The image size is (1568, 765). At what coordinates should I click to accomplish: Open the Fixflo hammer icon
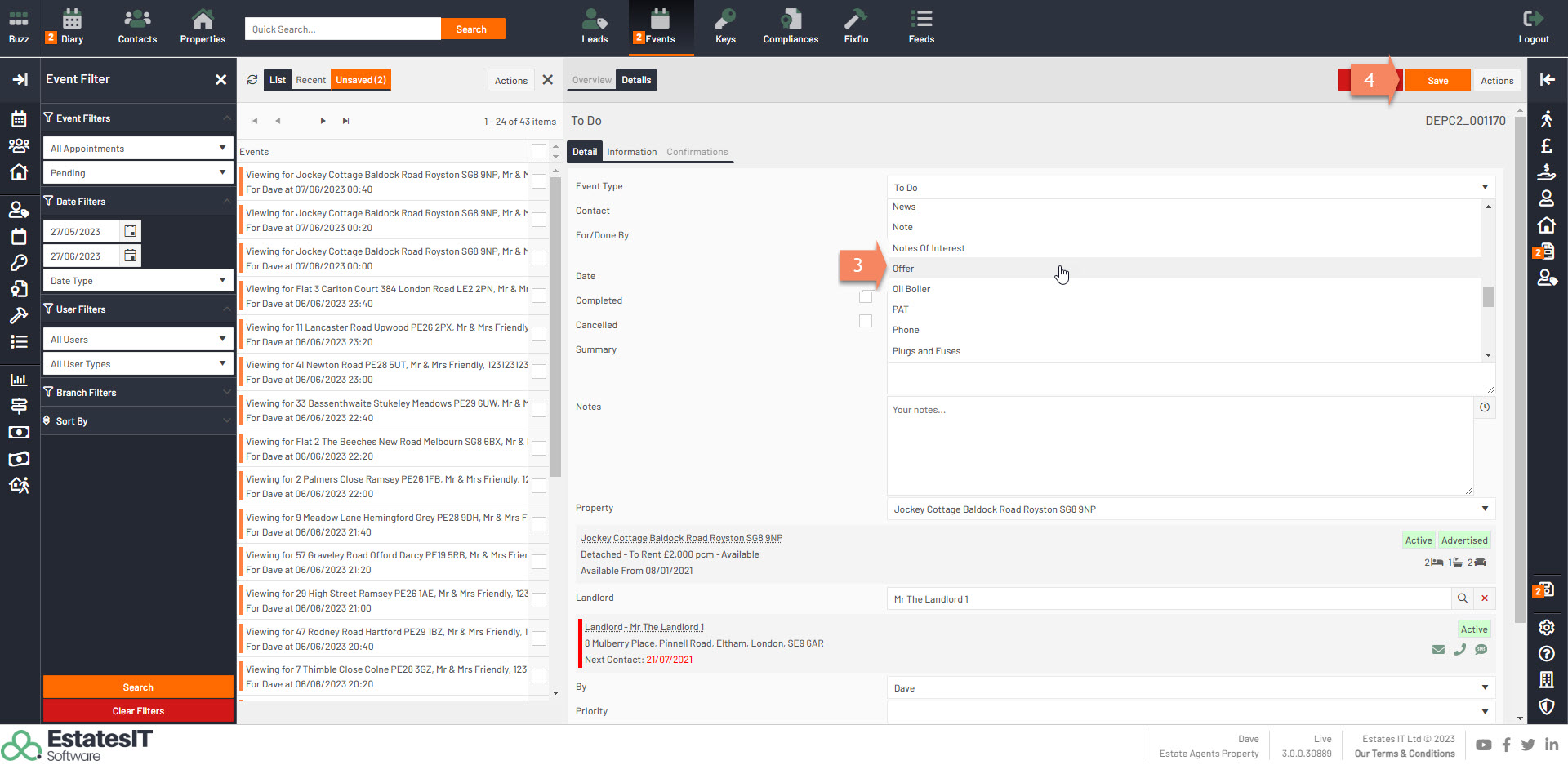856,27
